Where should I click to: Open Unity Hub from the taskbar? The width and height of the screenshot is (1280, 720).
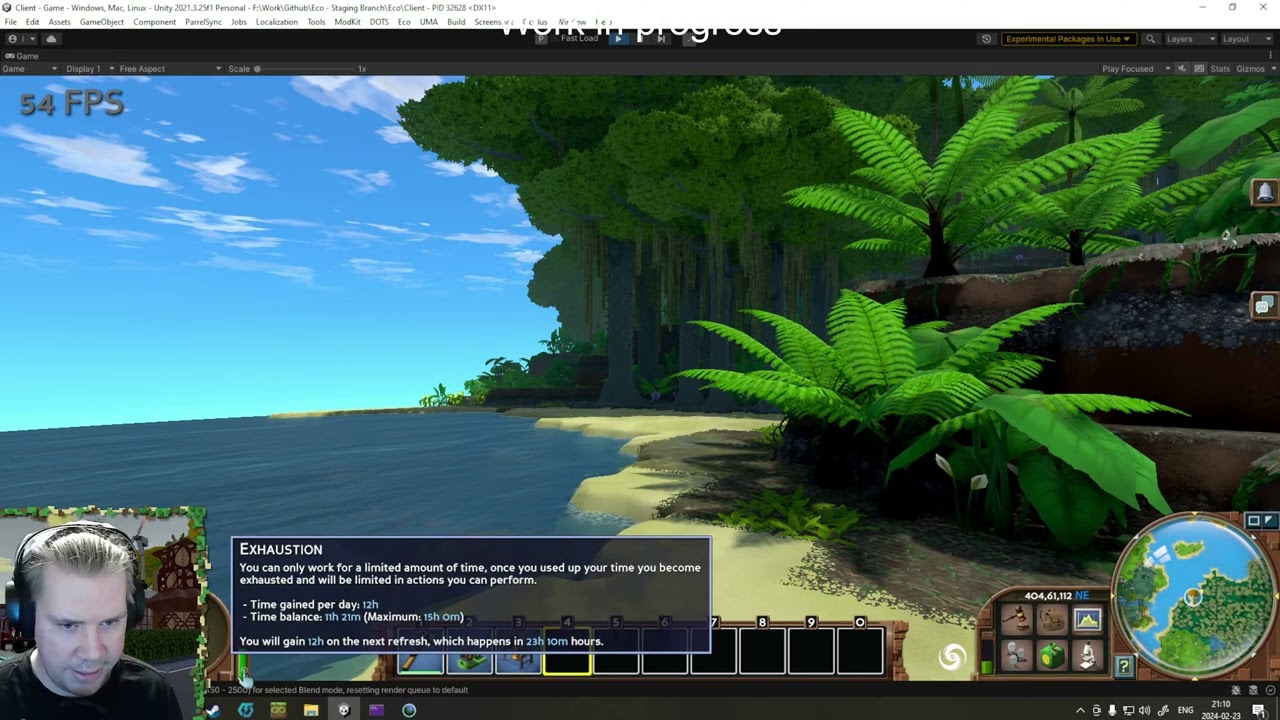344,710
